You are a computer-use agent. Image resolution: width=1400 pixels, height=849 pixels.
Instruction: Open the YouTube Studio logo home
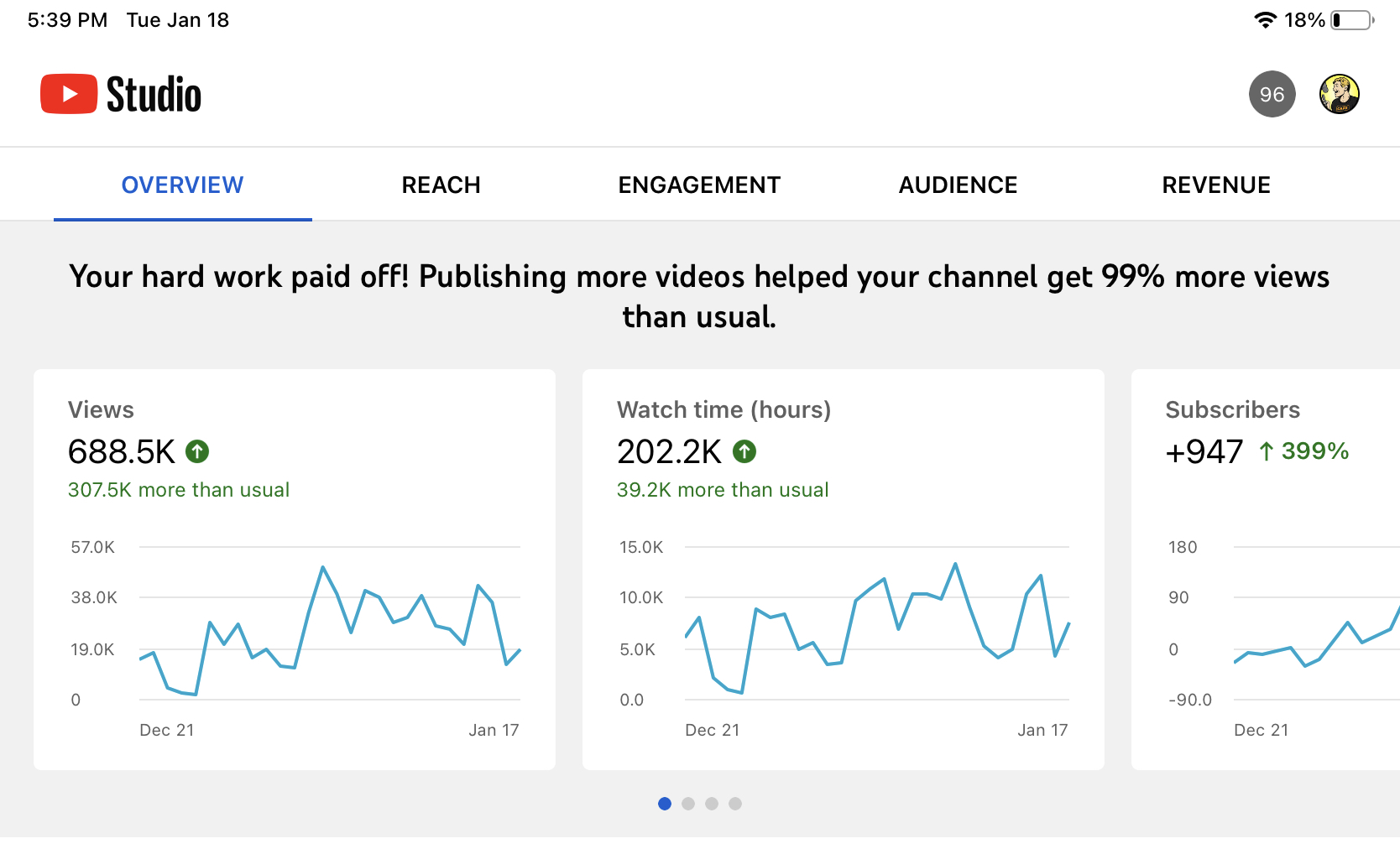121,94
